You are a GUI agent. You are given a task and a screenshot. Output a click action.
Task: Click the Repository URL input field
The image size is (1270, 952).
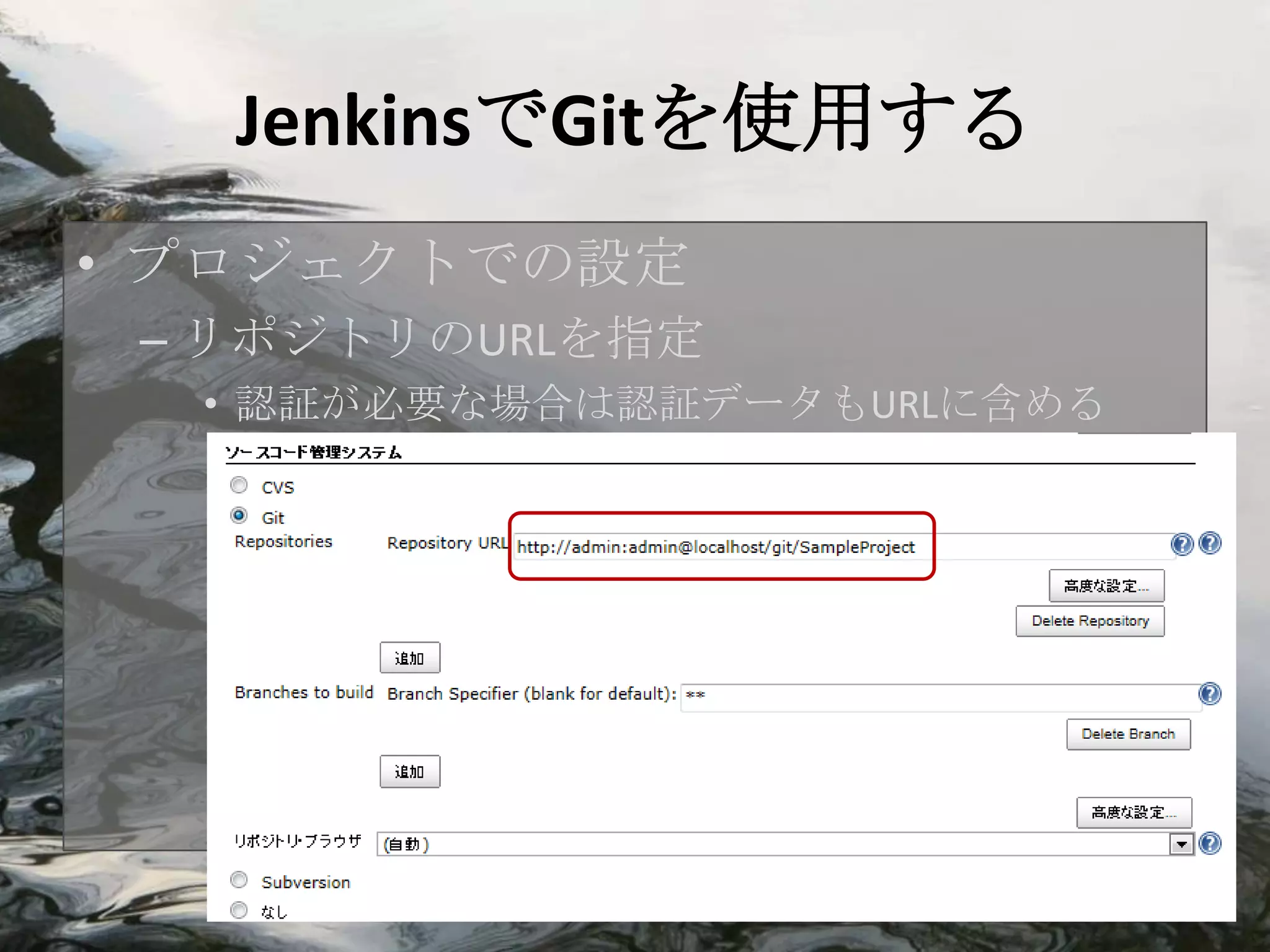844,547
